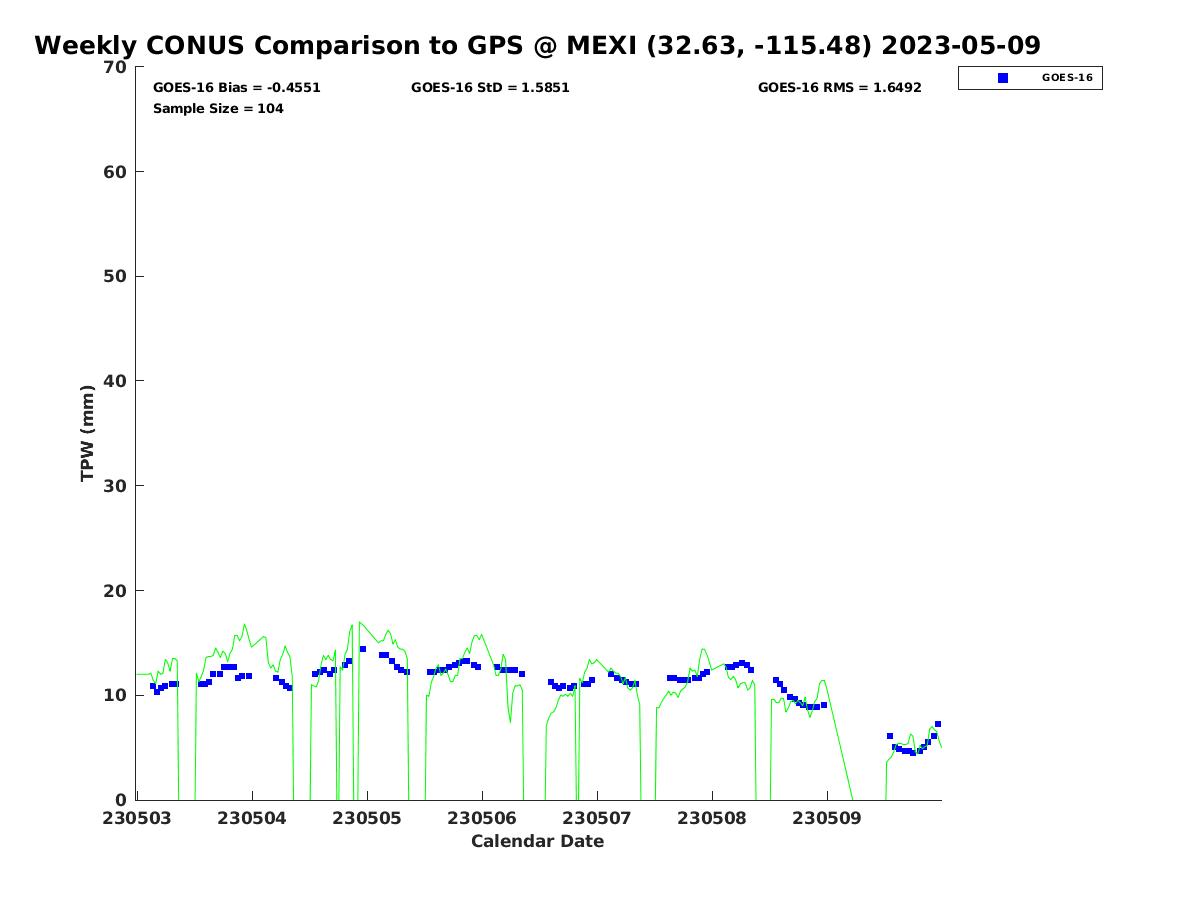
Task: Select the 'GOES-16 StD = 1.5851' text
Action: [490, 87]
